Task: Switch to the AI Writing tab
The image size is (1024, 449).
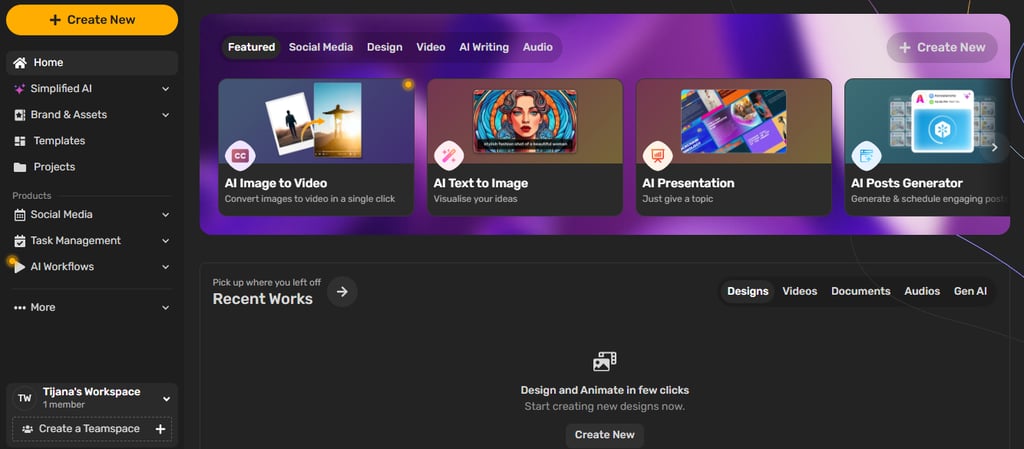Action: 484,47
